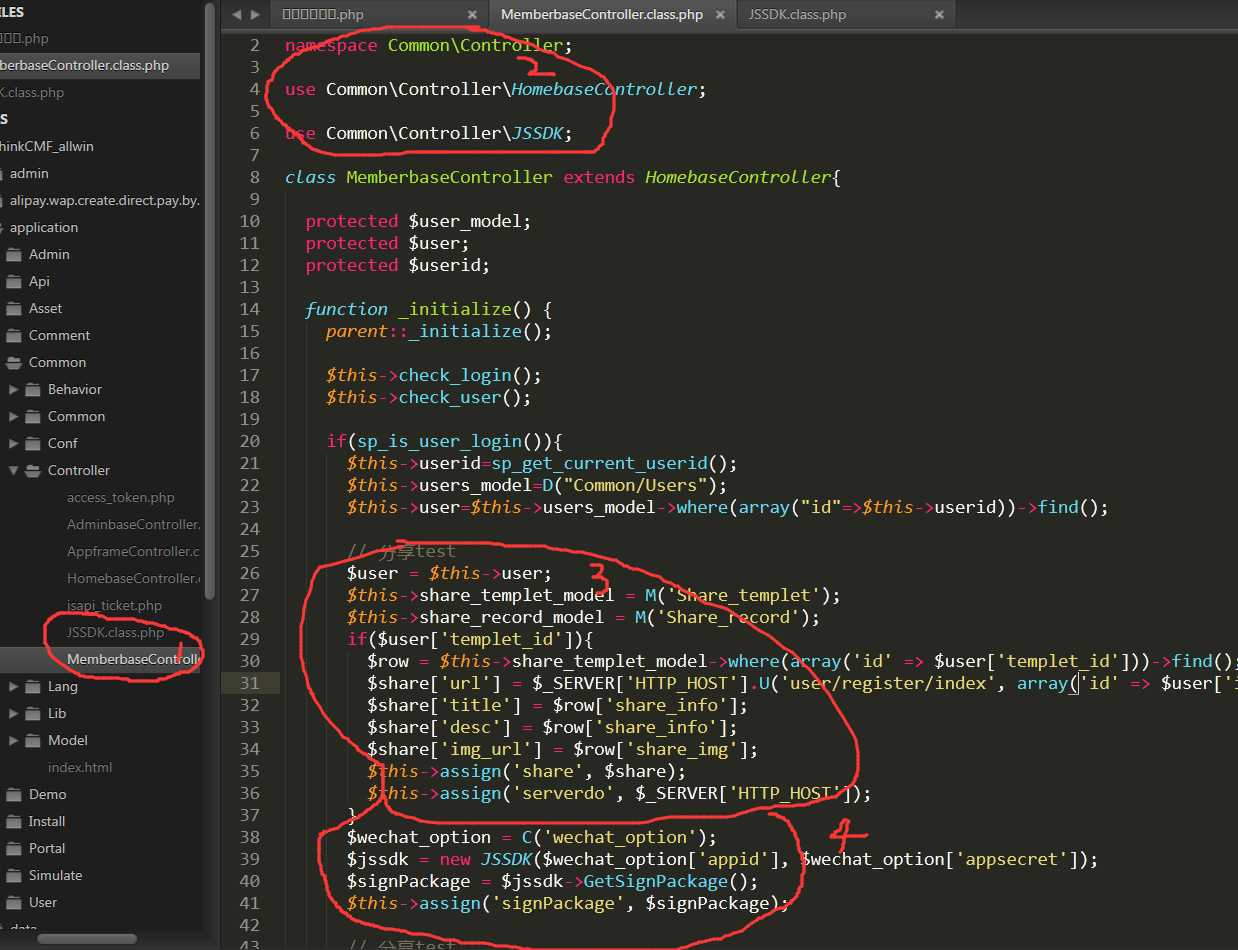The height and width of the screenshot is (950, 1238).
Task: Click the Admin folder icon in the sidebar
Action: coord(13,255)
